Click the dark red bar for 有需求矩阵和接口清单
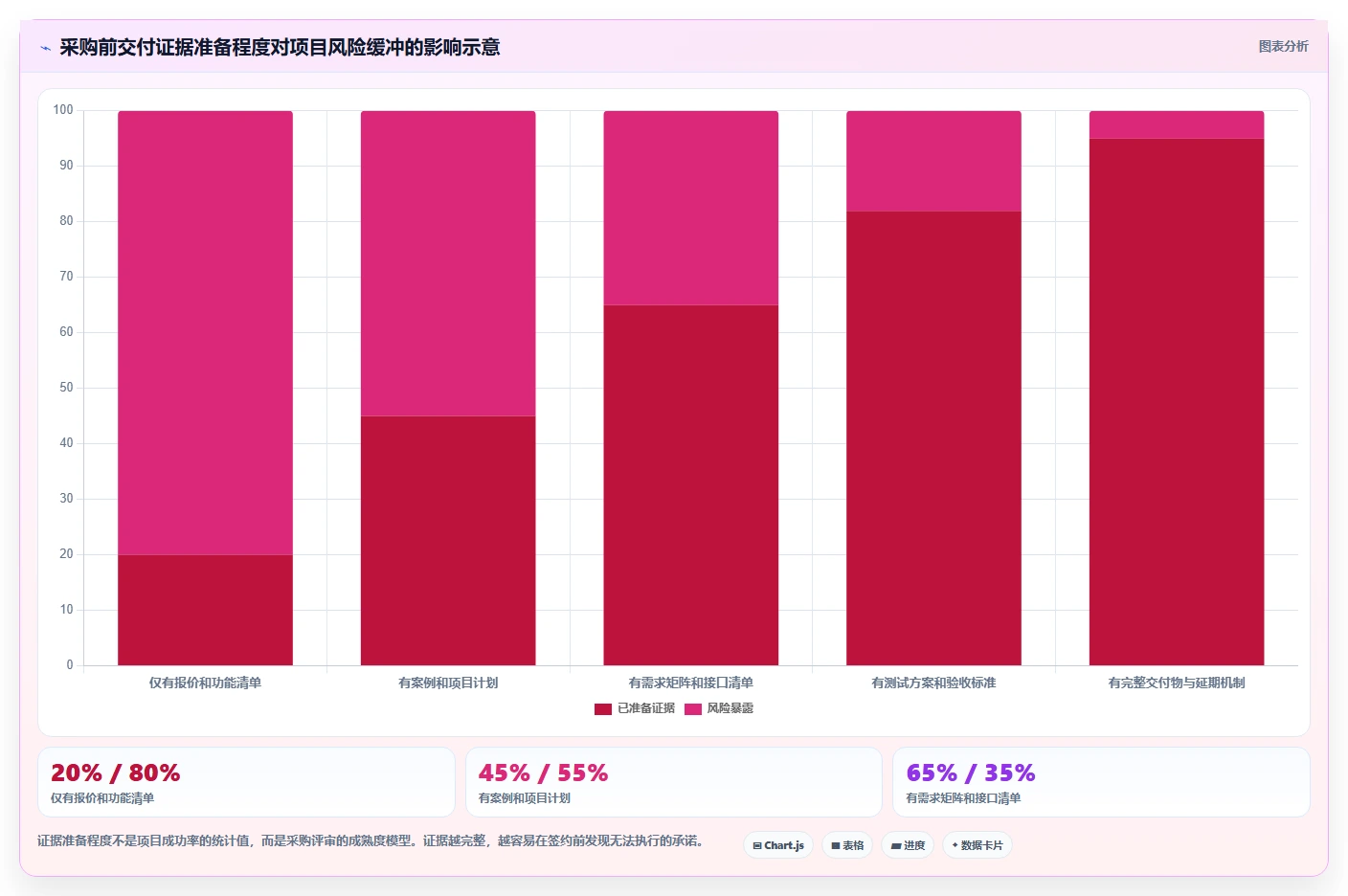Image resolution: width=1348 pixels, height=896 pixels. coord(691,484)
